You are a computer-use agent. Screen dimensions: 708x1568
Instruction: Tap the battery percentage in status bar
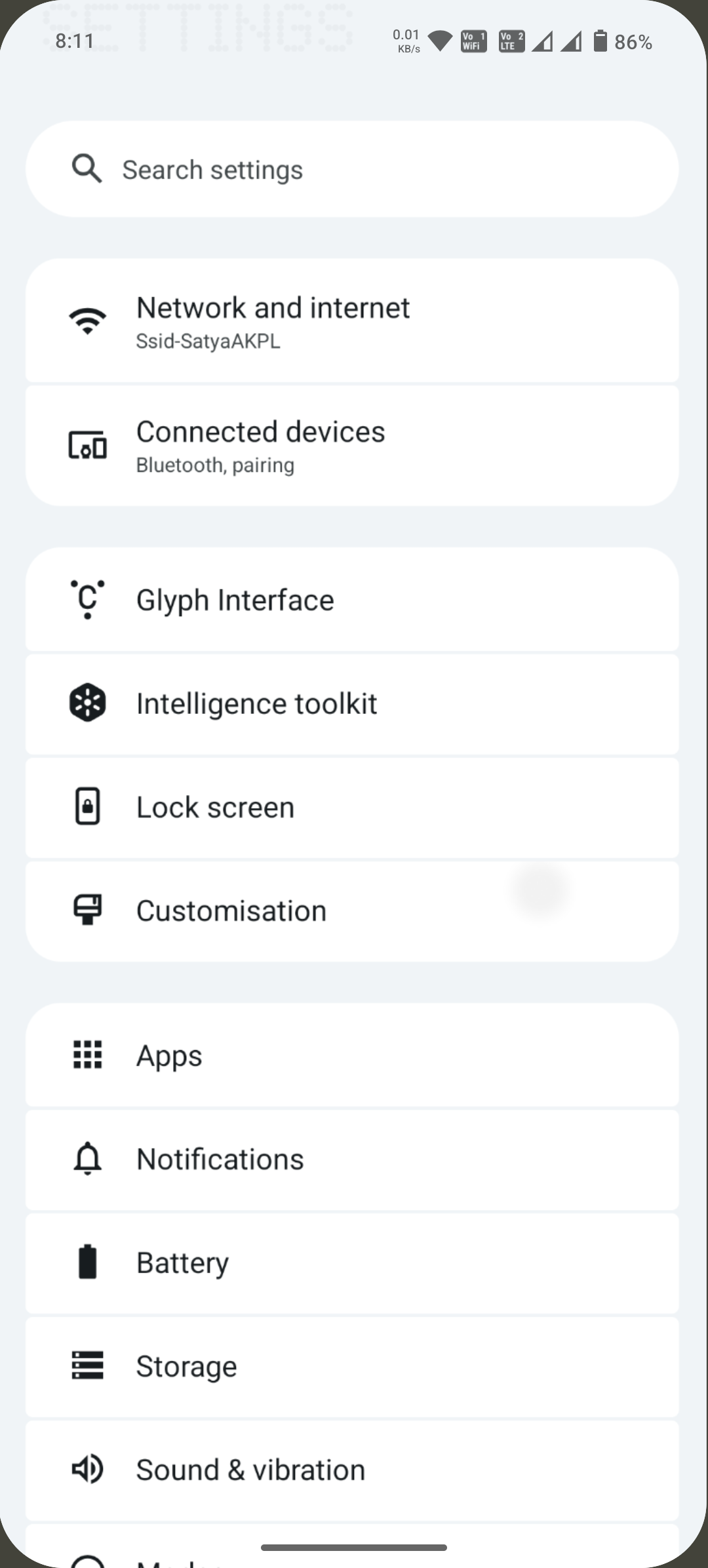coord(633,42)
